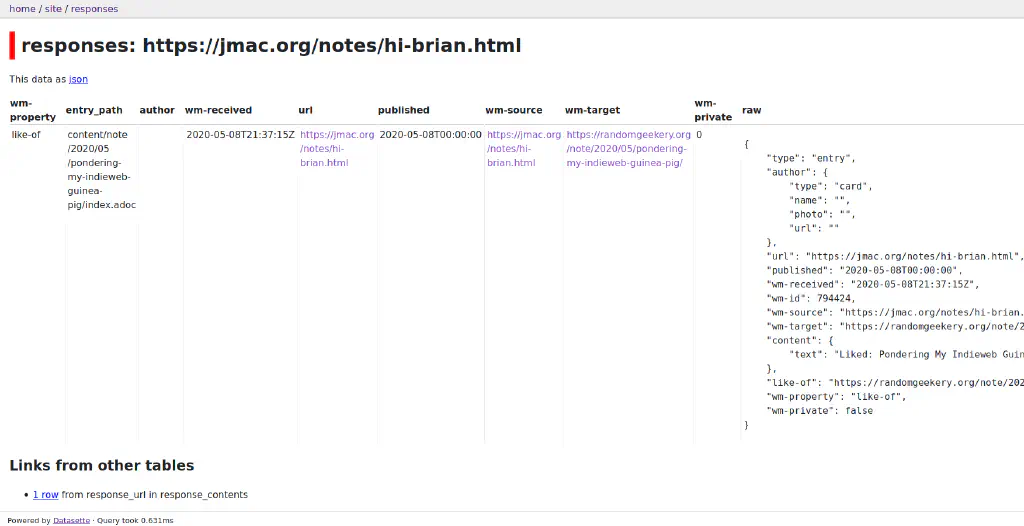Select the author column header
The height and width of the screenshot is (526, 1024).
[157, 110]
